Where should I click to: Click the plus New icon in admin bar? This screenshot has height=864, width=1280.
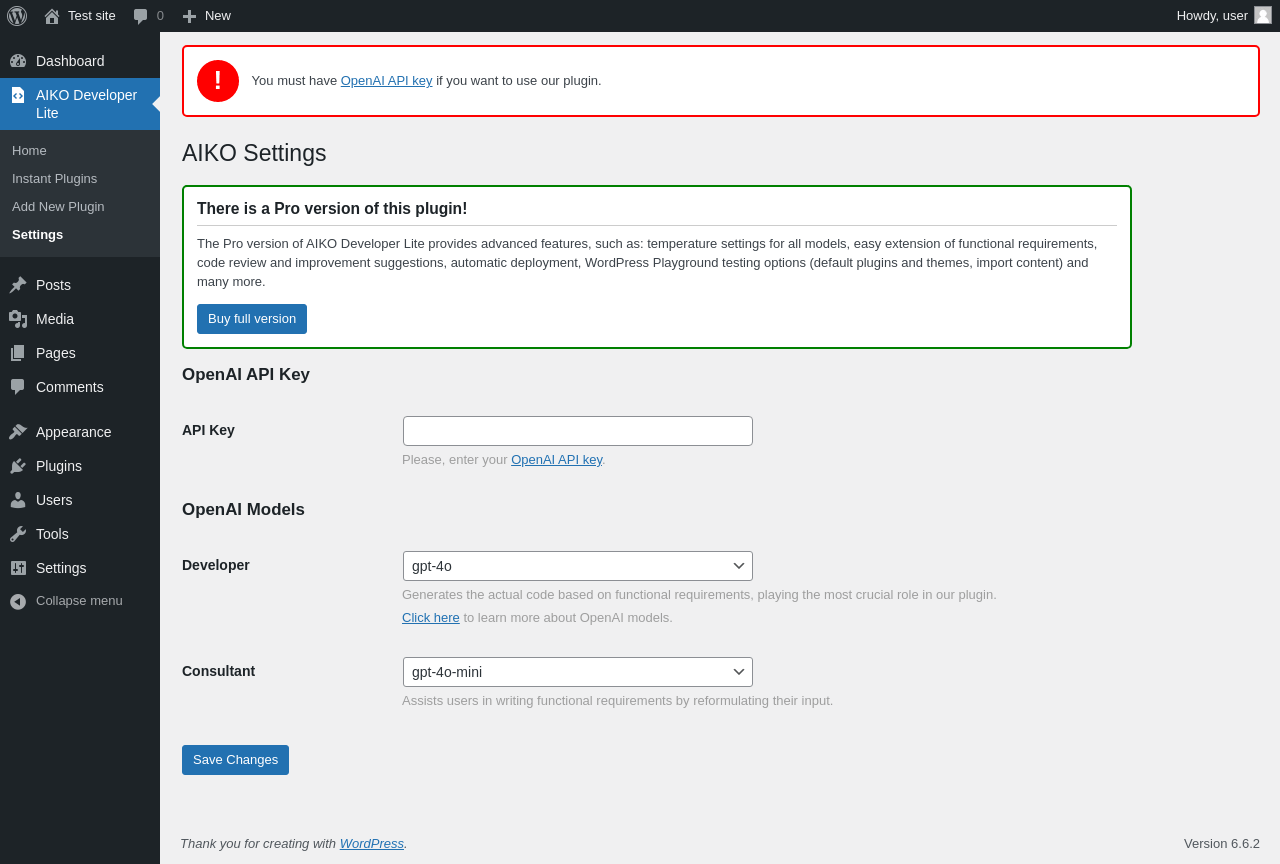[x=189, y=16]
